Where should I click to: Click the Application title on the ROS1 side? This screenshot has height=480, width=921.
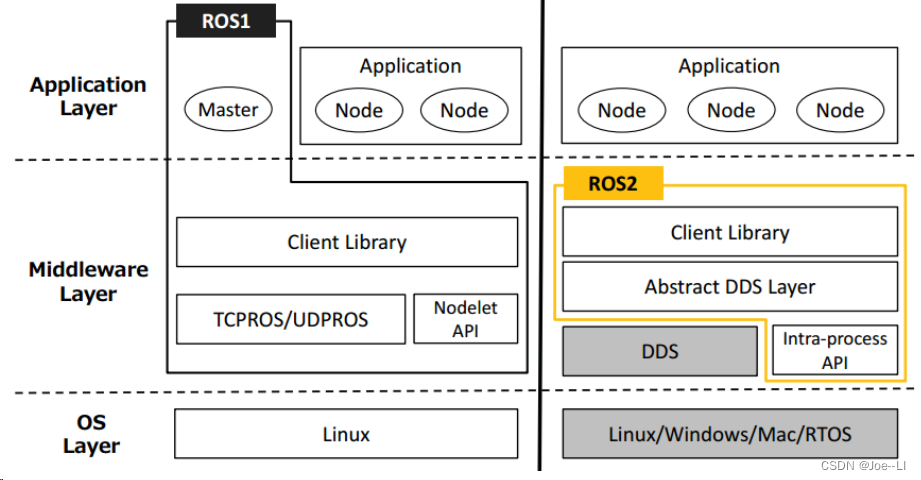click(411, 66)
